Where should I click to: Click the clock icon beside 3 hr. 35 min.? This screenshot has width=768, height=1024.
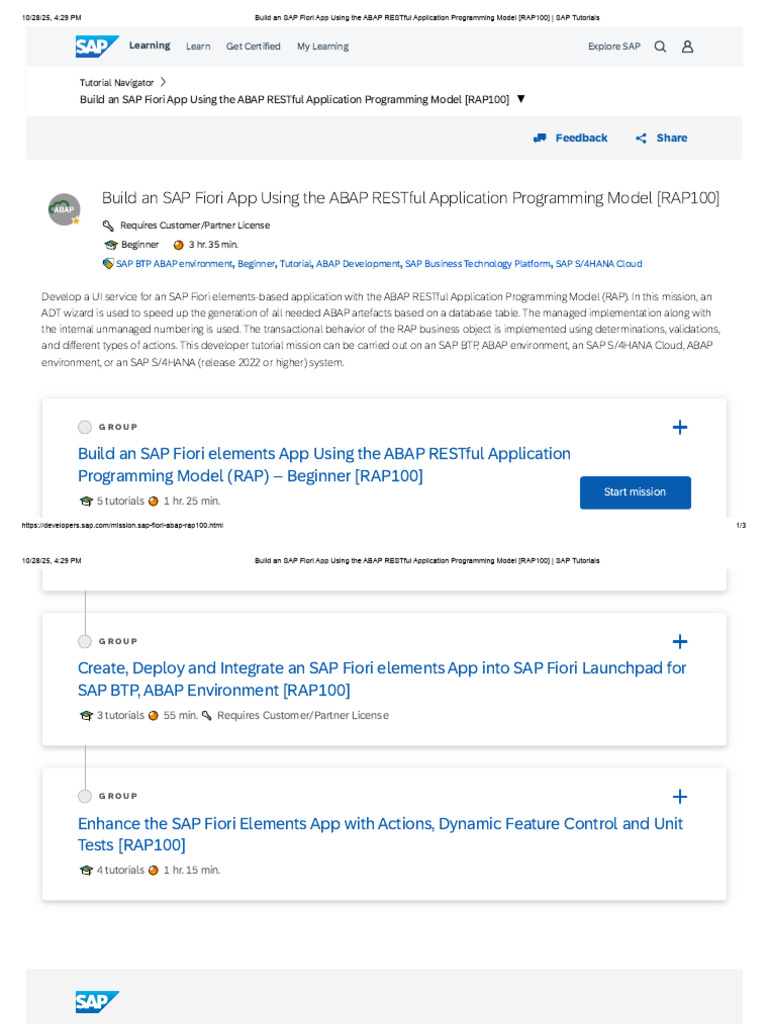coord(178,245)
